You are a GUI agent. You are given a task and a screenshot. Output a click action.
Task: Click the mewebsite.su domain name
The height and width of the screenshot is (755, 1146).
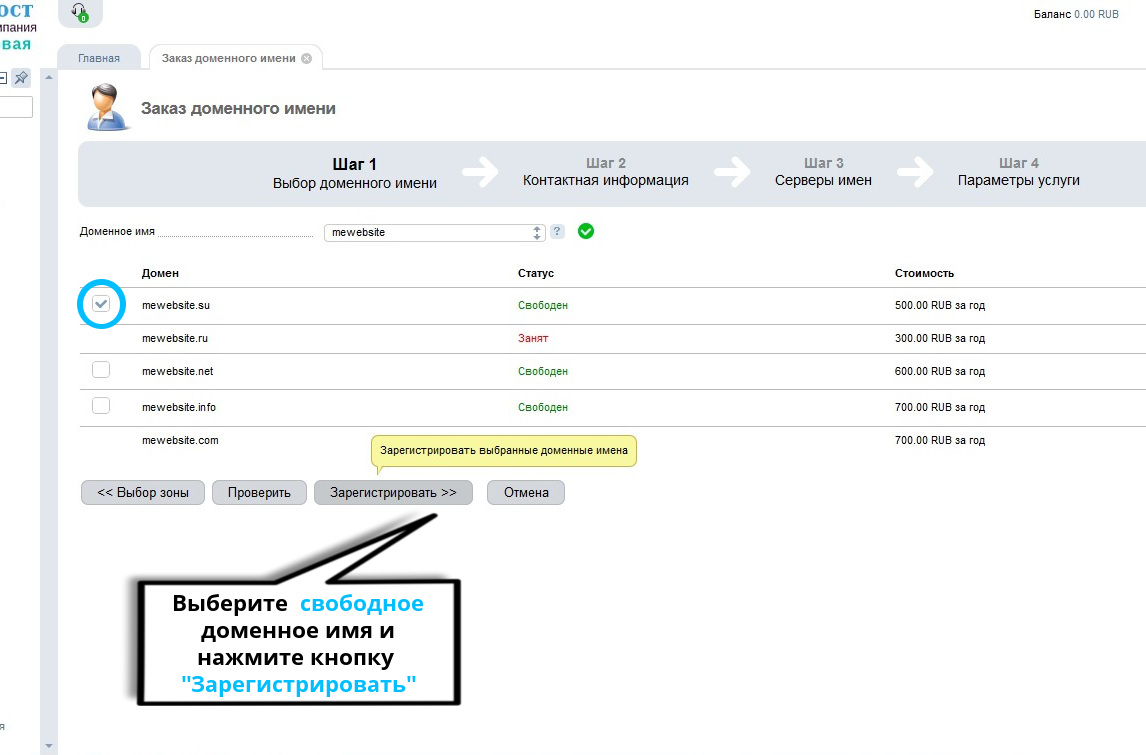click(176, 306)
